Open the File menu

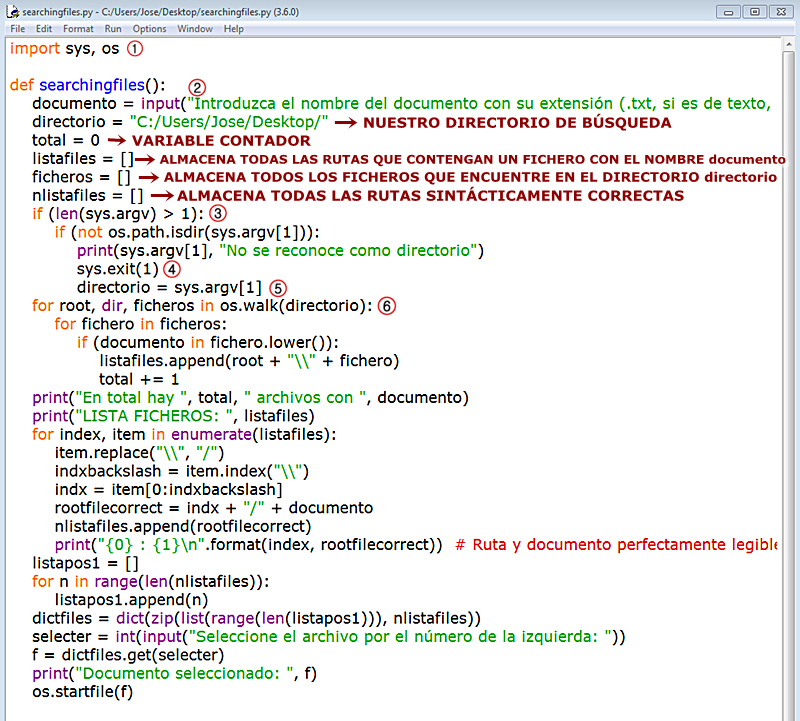(x=17, y=29)
